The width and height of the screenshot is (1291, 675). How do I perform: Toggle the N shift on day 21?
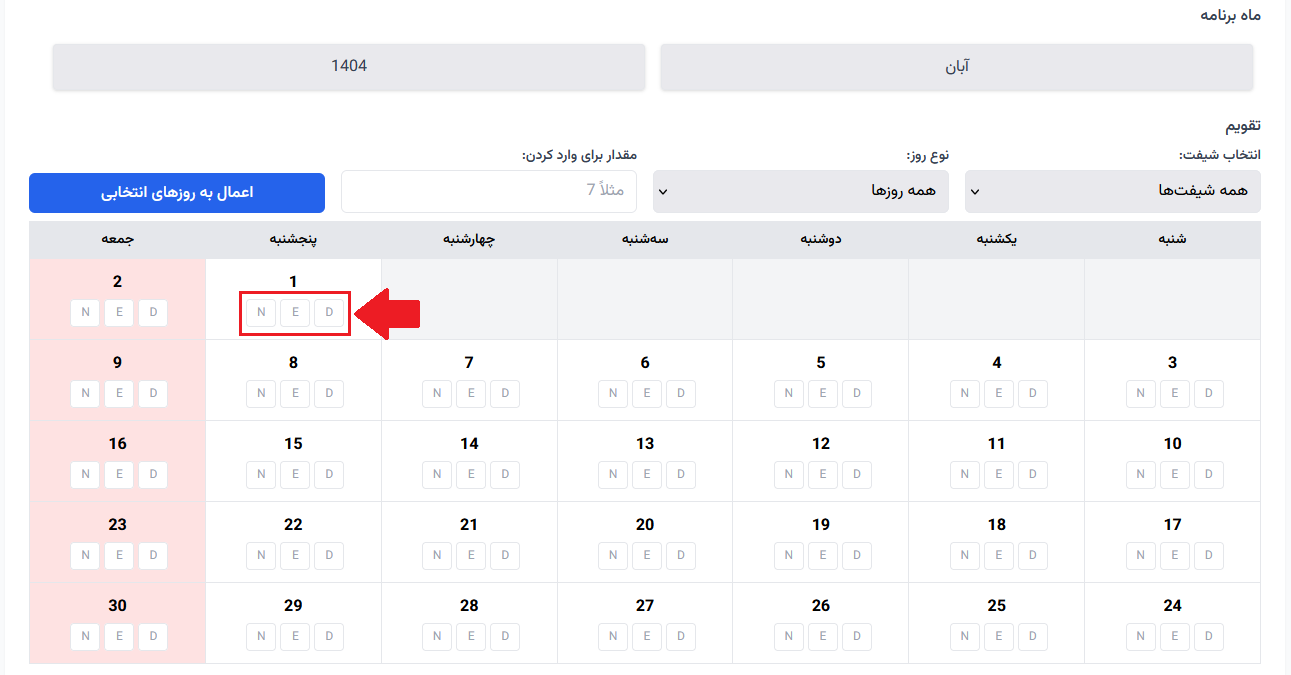(437, 555)
